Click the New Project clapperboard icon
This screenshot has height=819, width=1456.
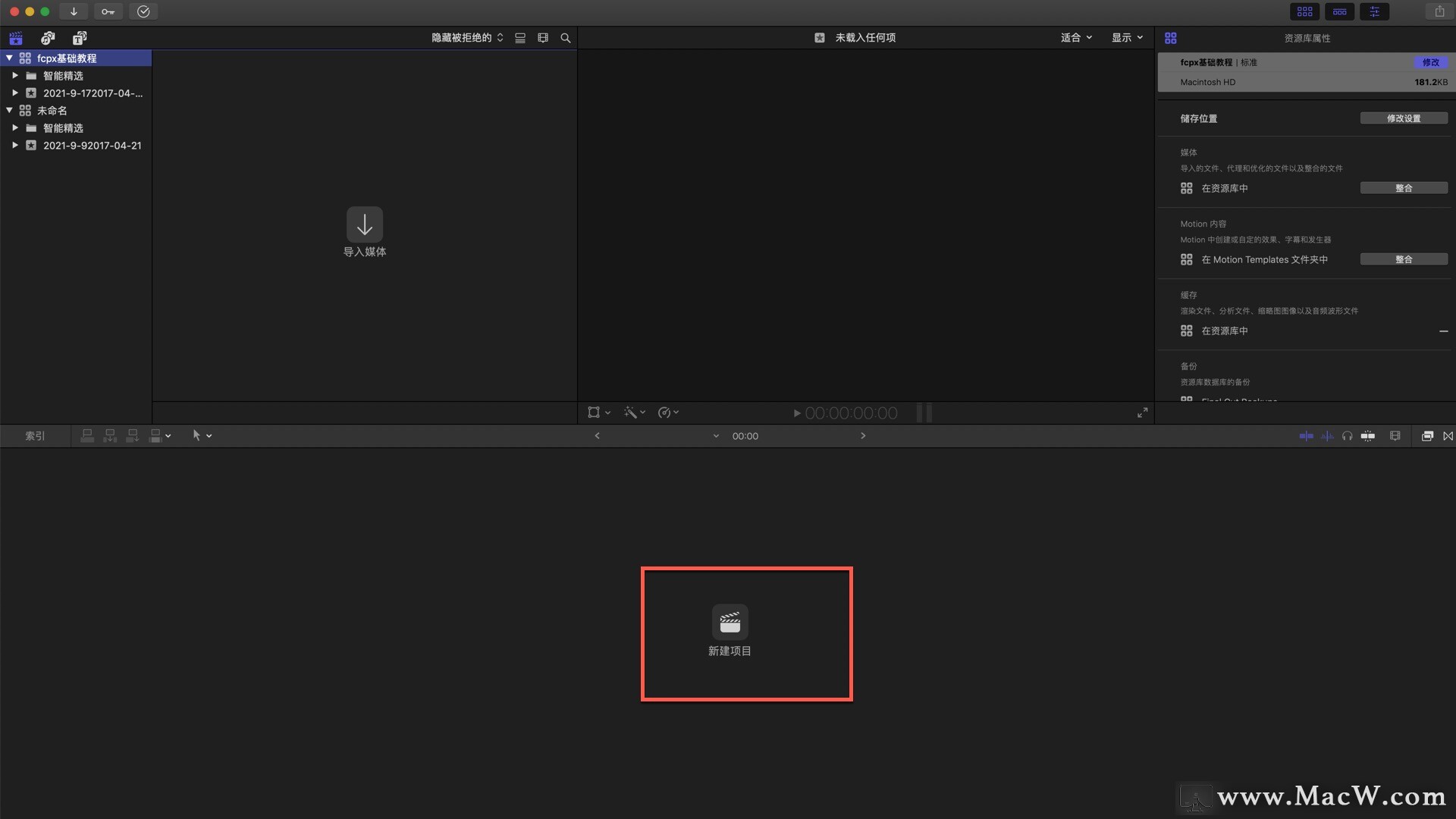[x=730, y=622]
